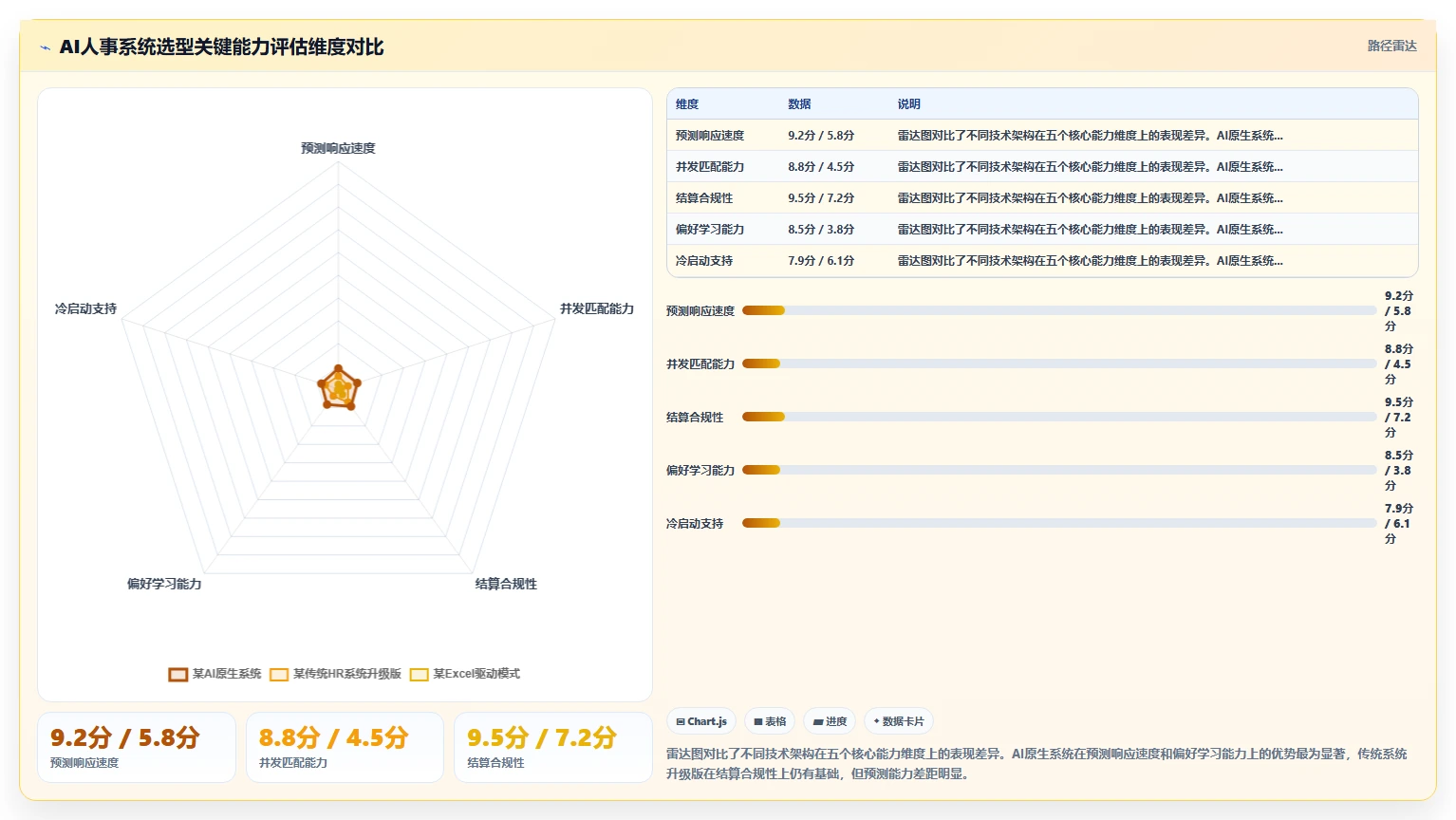This screenshot has height=820, width=1456.
Task: Click the pulse icon before the title
Action: click(45, 47)
